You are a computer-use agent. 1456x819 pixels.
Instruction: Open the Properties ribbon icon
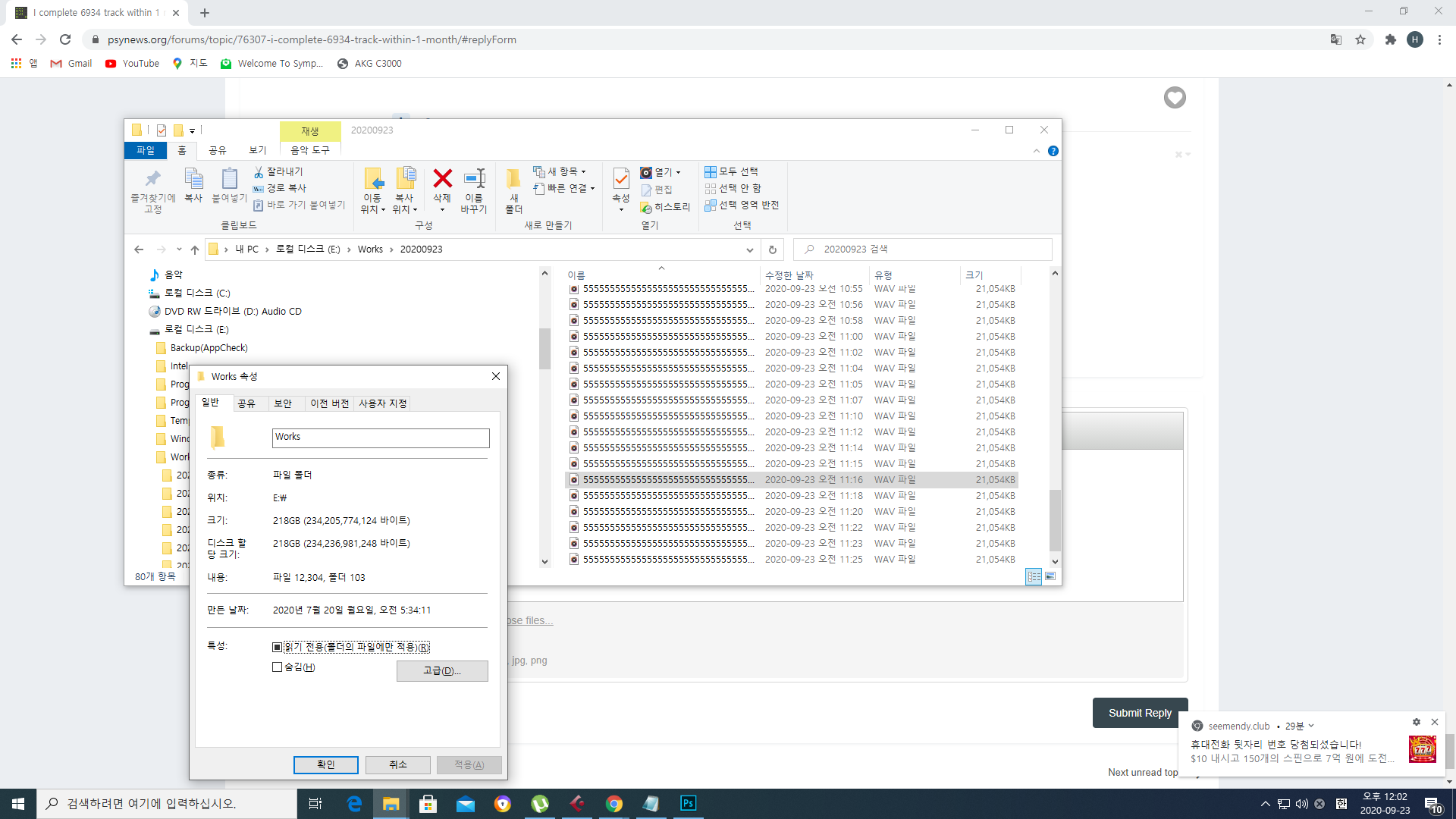point(620,180)
